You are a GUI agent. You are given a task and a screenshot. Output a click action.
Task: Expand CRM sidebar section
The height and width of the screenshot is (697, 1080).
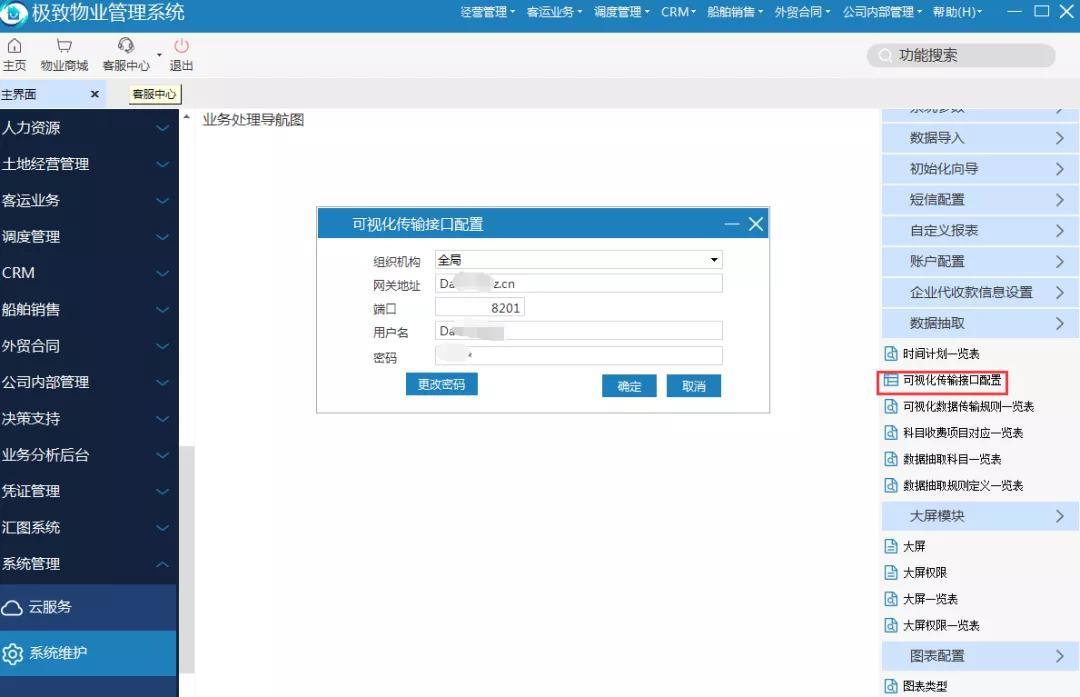[88, 273]
